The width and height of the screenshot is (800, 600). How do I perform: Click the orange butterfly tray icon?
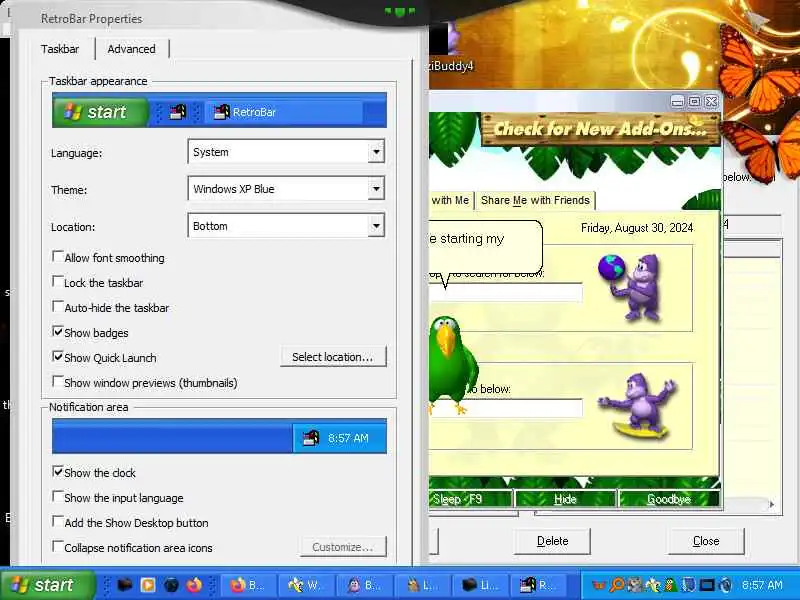click(x=599, y=585)
